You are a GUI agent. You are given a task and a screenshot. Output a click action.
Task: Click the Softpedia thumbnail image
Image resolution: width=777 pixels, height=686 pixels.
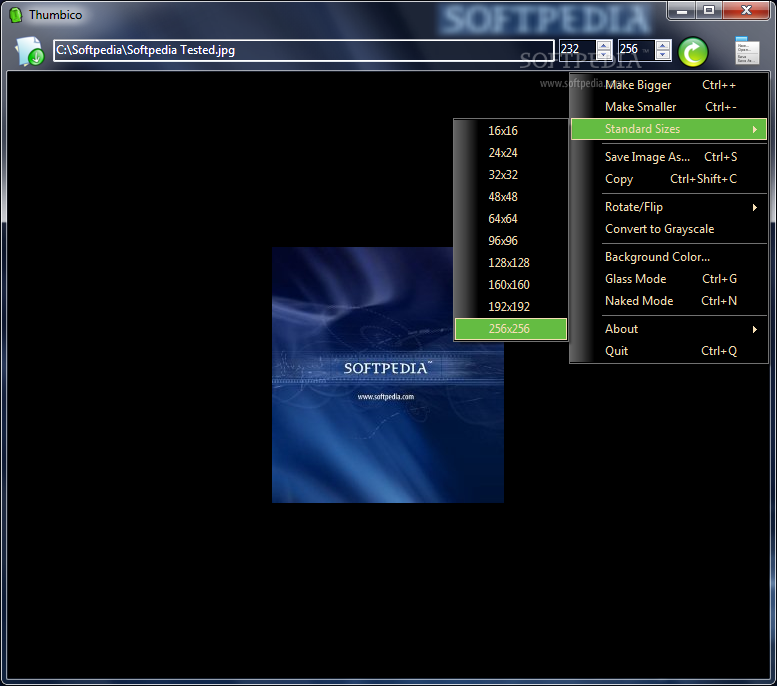(x=388, y=375)
